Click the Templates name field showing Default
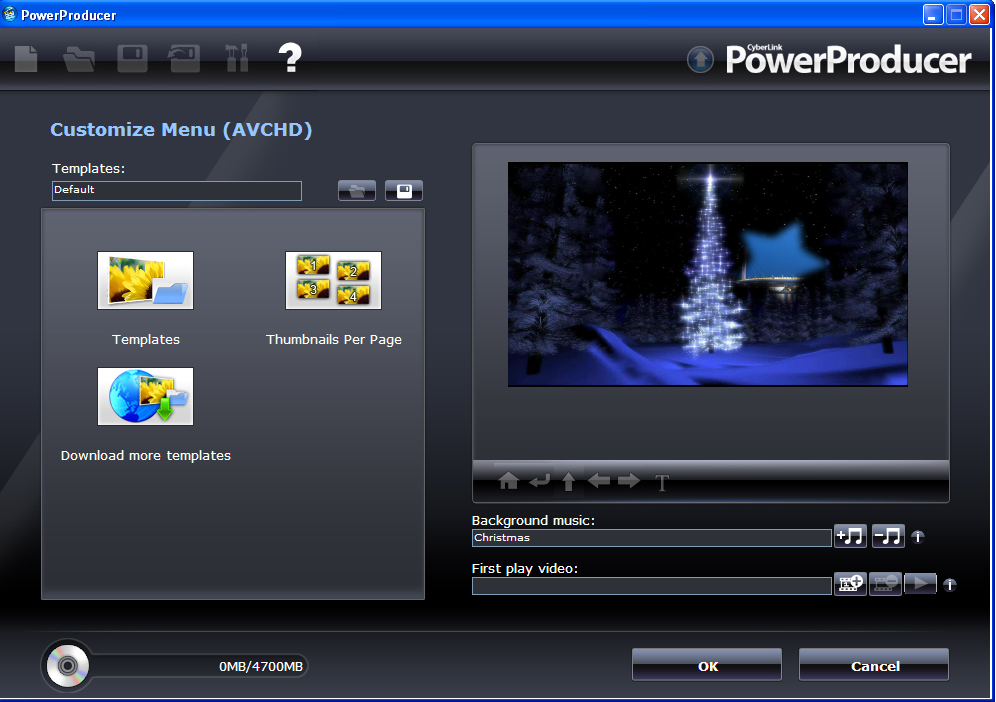996x702 pixels. pos(176,190)
